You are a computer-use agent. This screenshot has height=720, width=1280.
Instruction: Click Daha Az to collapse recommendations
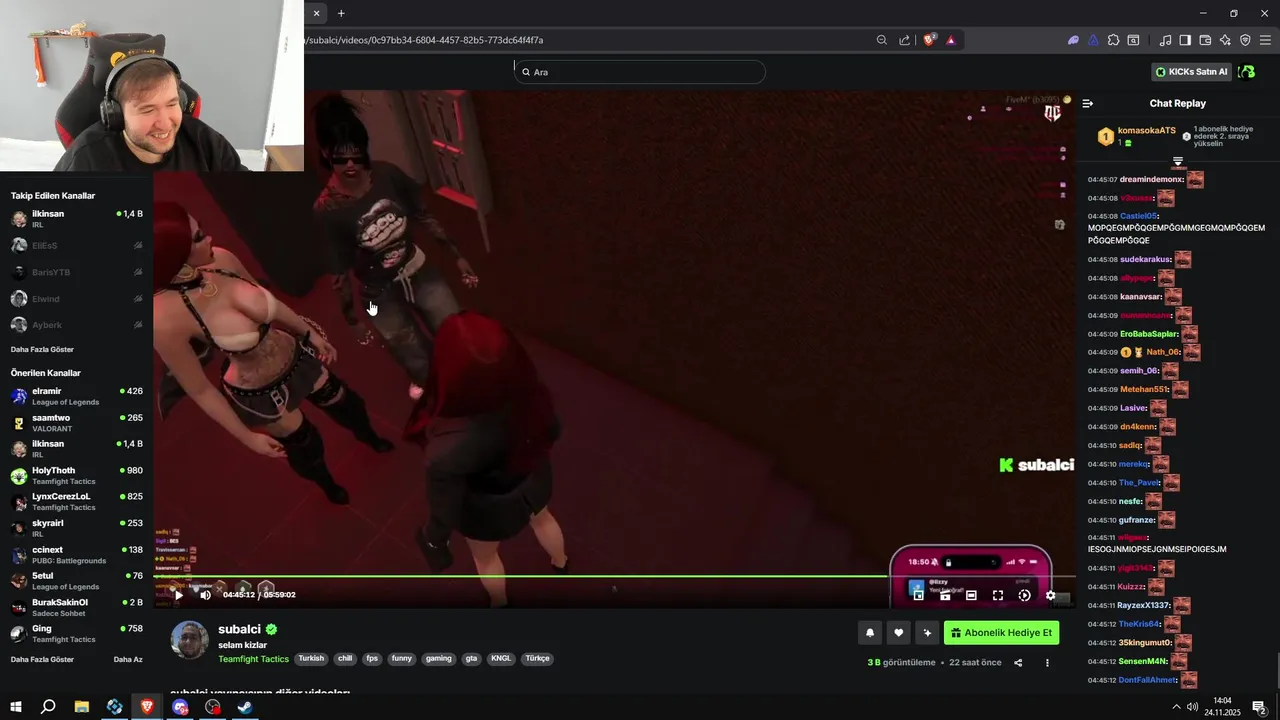click(x=128, y=659)
